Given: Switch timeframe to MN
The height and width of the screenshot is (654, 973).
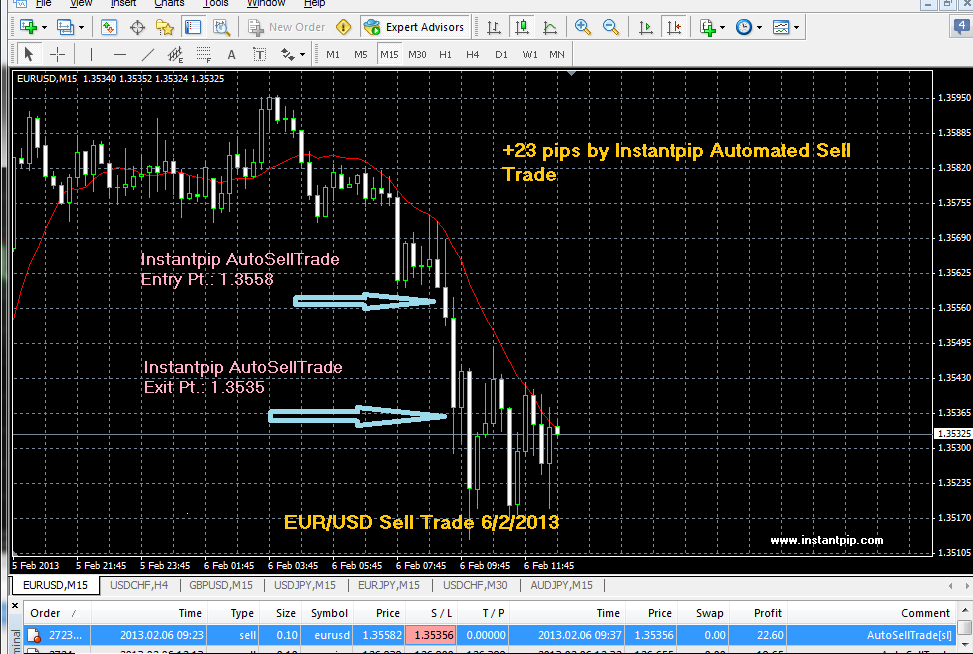Looking at the screenshot, I should (x=557, y=55).
